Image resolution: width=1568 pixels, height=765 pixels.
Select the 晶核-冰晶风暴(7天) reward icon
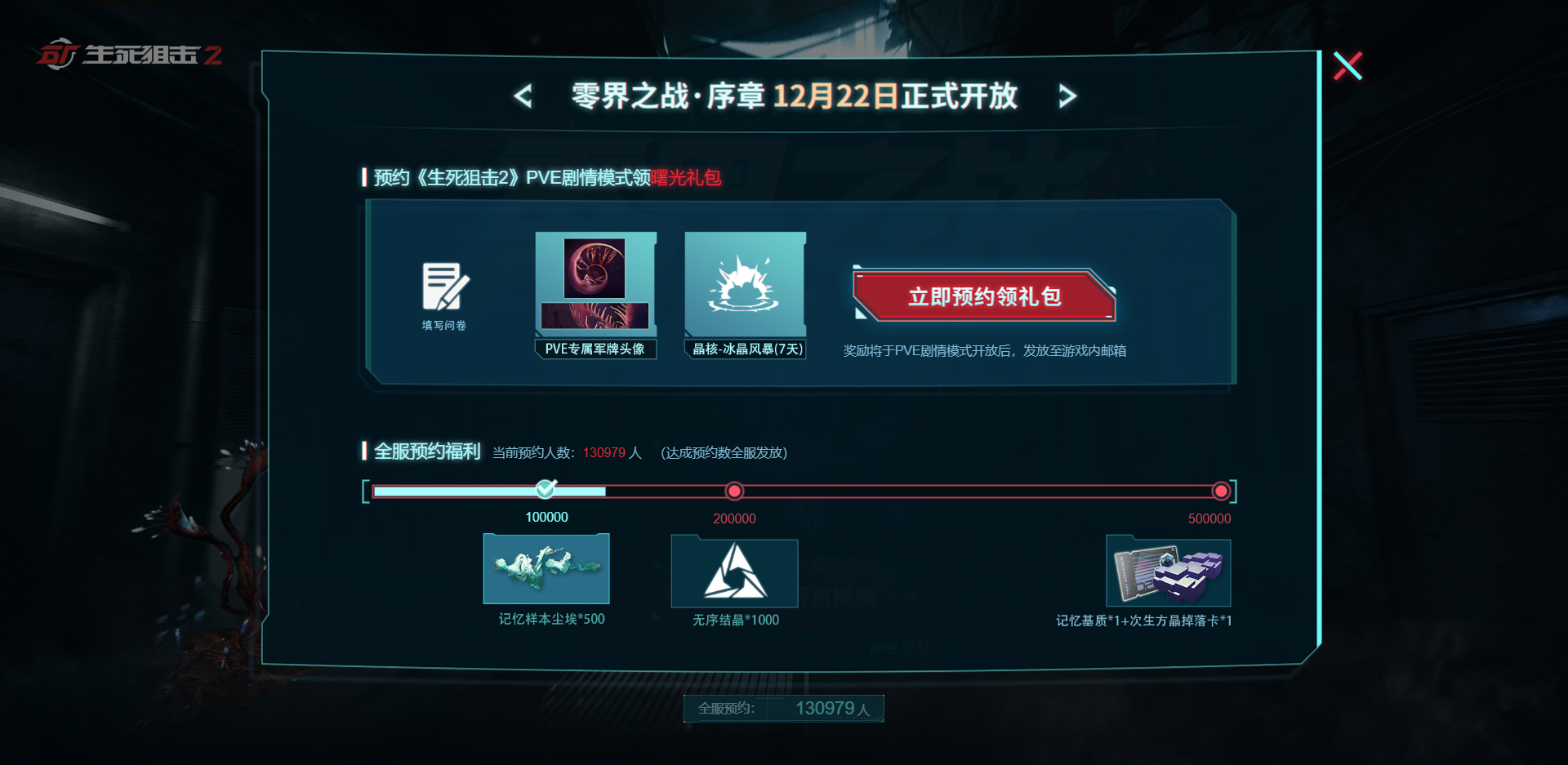(745, 284)
